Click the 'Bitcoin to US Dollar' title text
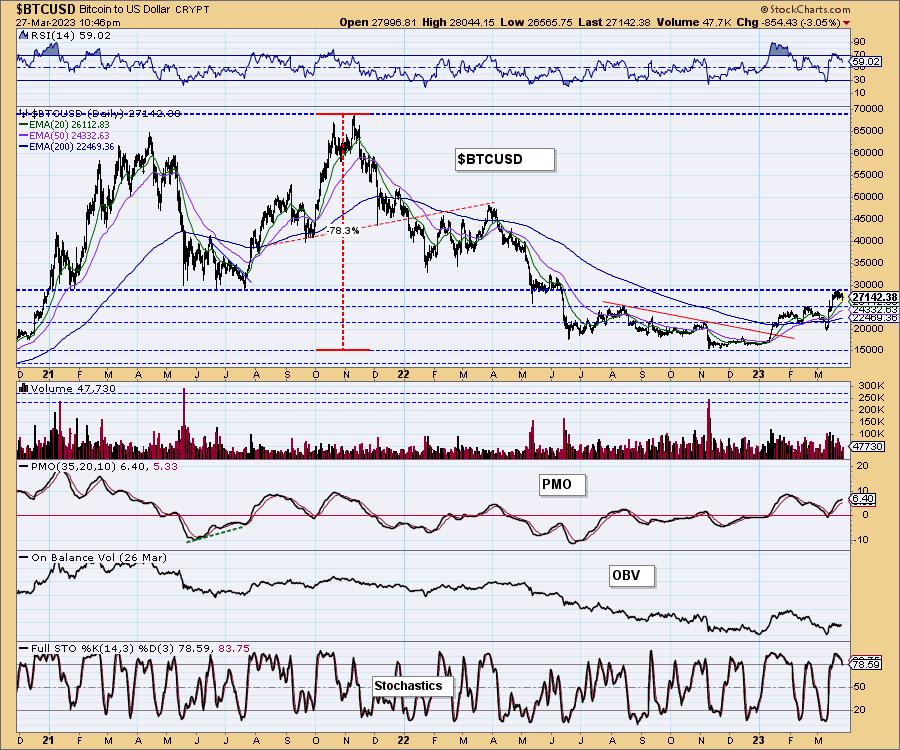Image resolution: width=900 pixels, height=750 pixels. [127, 10]
